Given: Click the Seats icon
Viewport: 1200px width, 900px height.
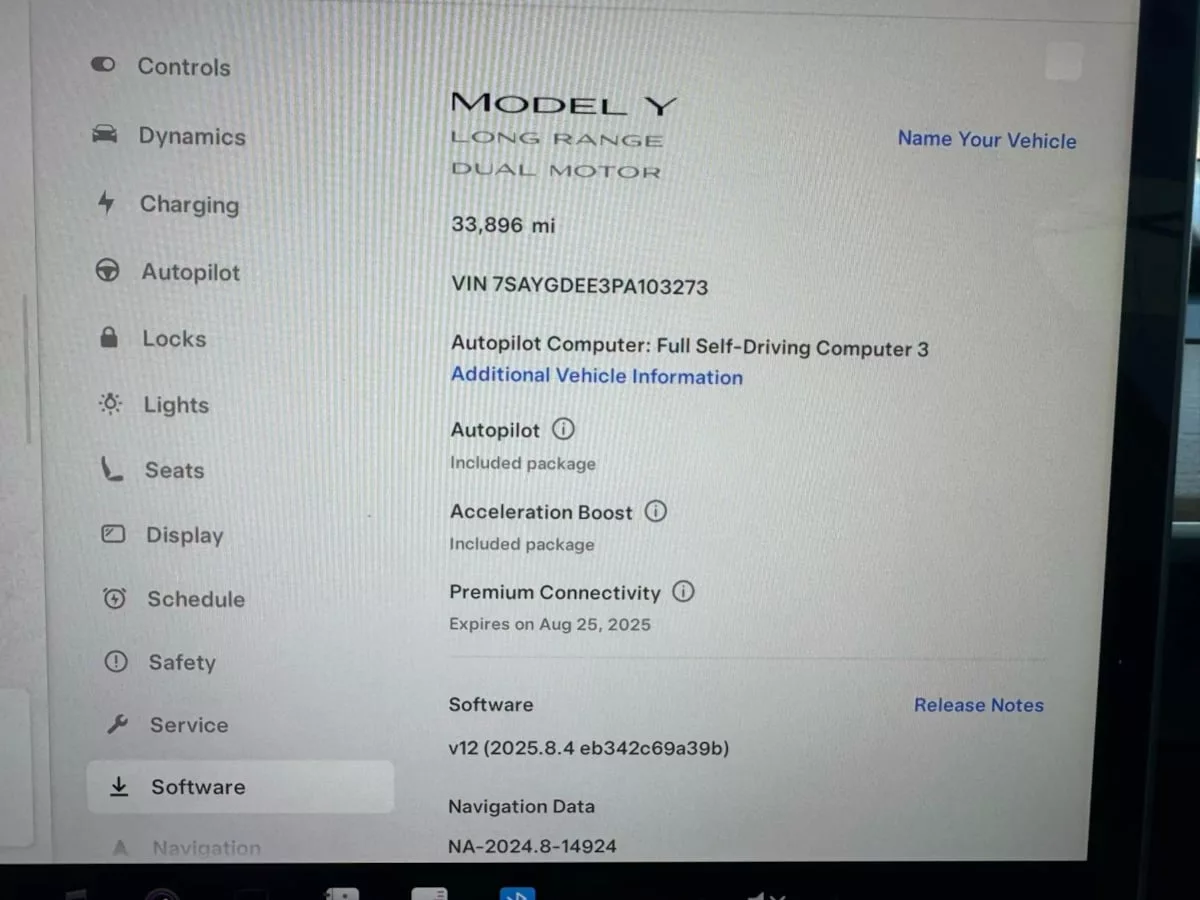Looking at the screenshot, I should click(x=112, y=469).
